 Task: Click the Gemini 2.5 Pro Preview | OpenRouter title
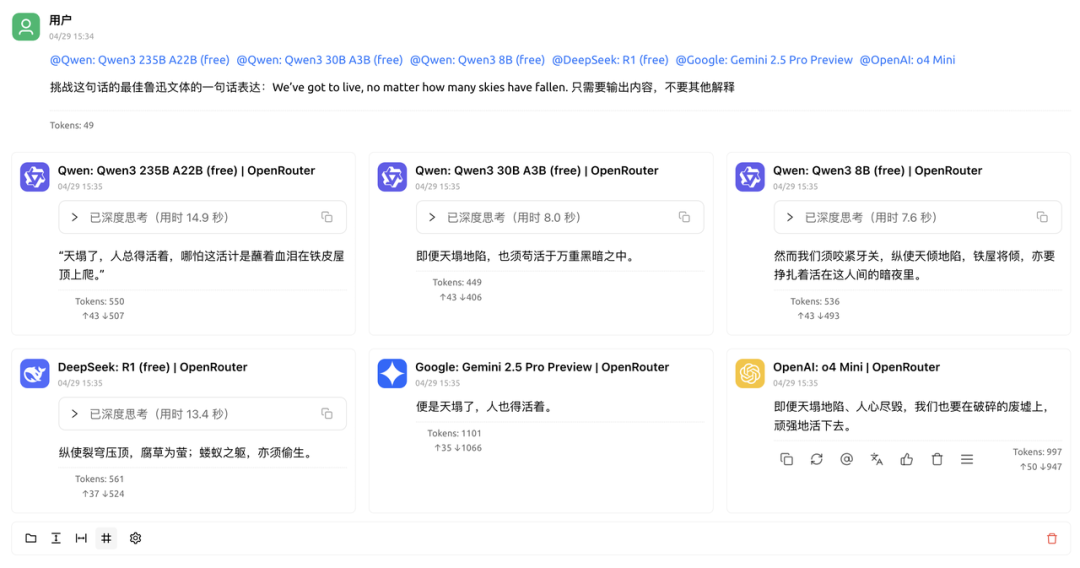(542, 367)
